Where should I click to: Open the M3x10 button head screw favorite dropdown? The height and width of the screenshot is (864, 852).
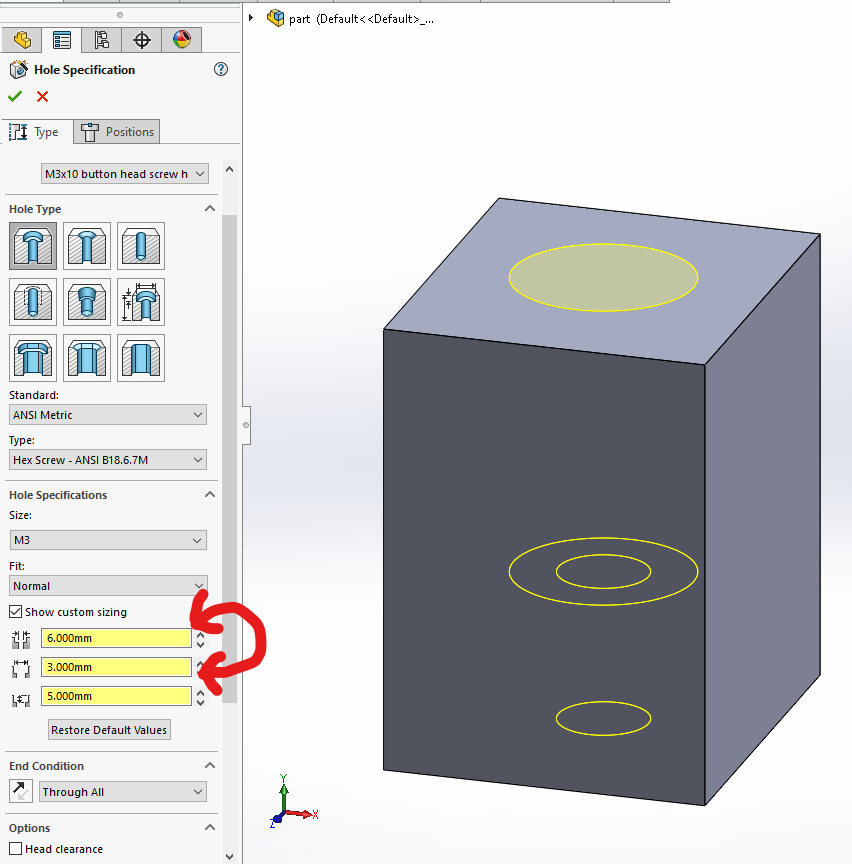[x=125, y=174]
